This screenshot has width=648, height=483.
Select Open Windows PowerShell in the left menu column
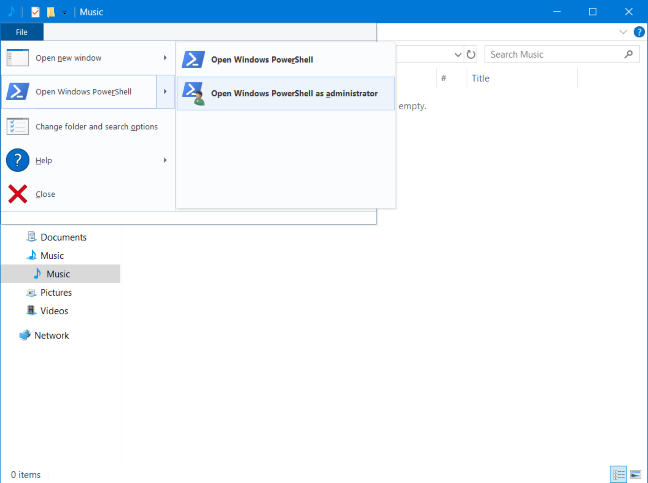[79, 92]
